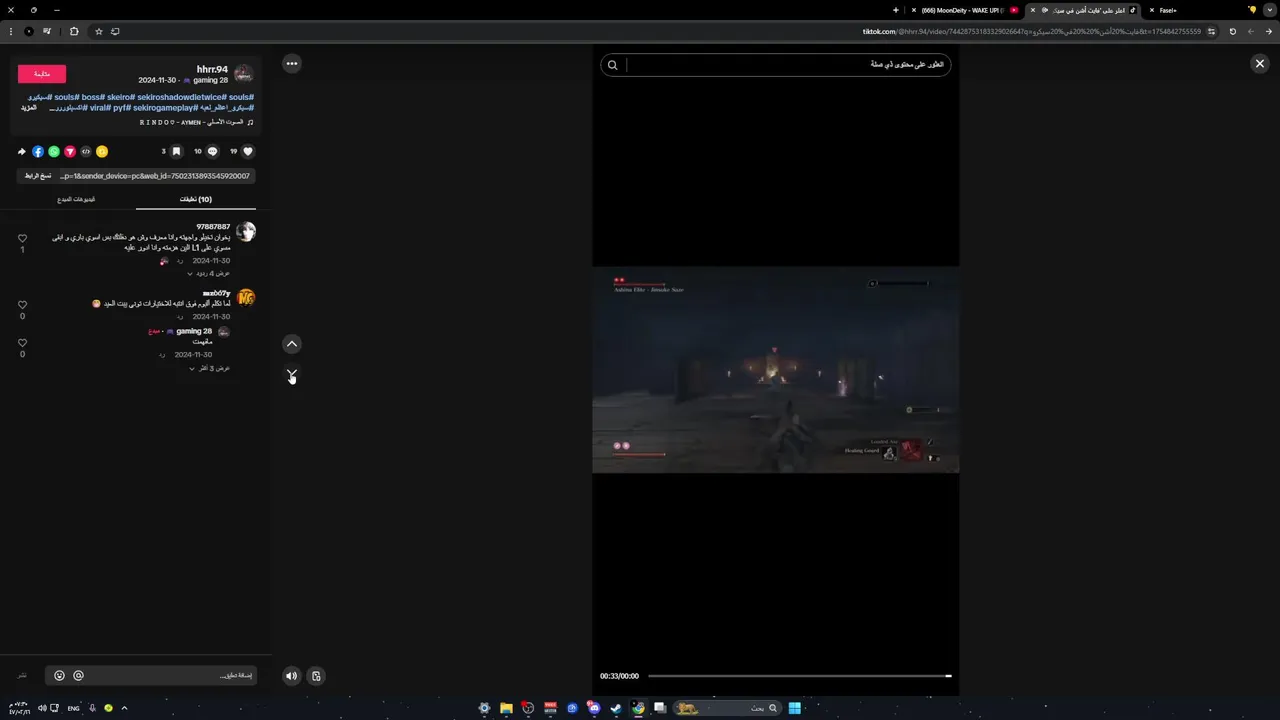Open the original sound RINDO - AYMEN link
1280x720 pixels.
pyautogui.click(x=196, y=122)
